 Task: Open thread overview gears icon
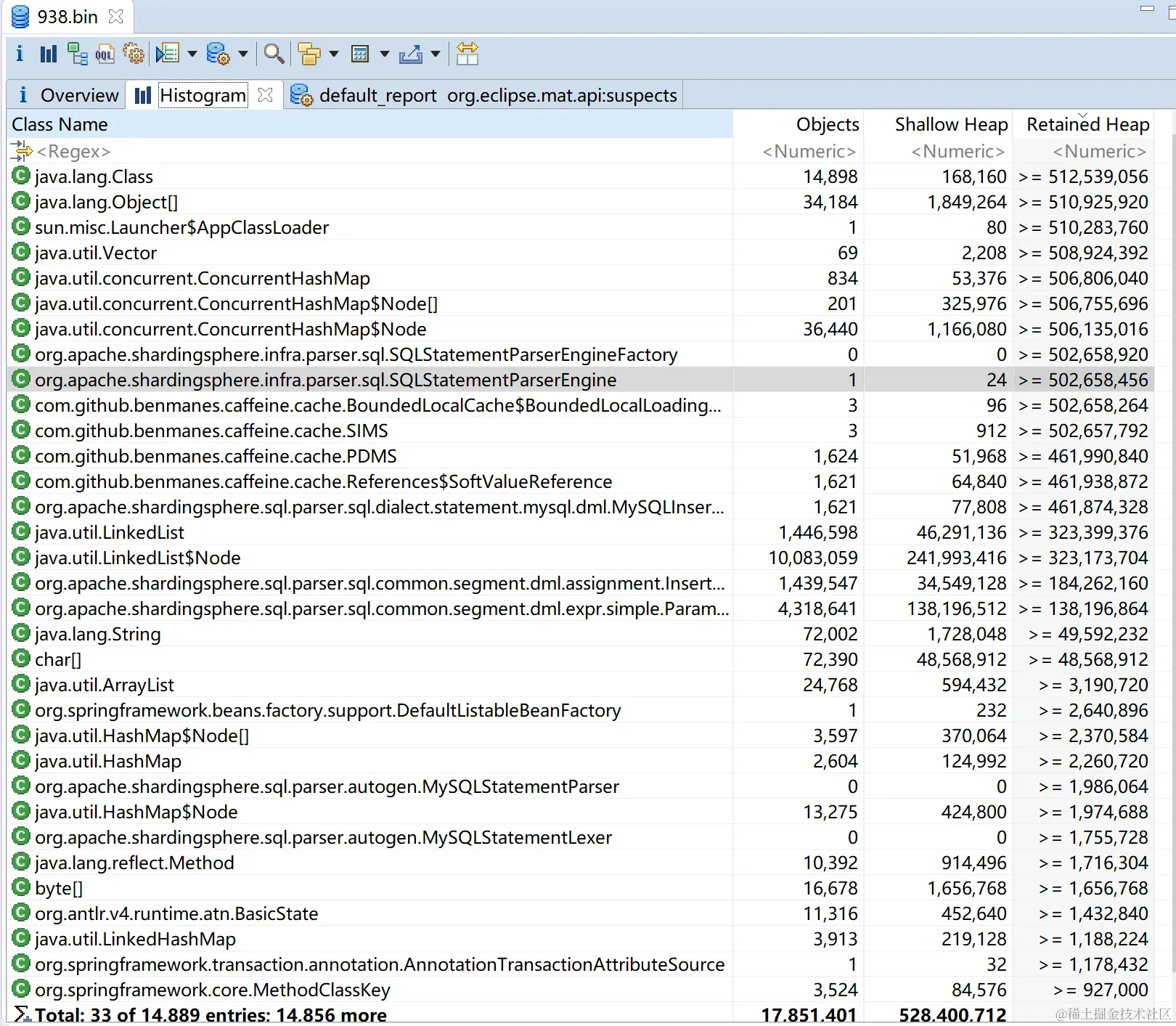click(134, 54)
